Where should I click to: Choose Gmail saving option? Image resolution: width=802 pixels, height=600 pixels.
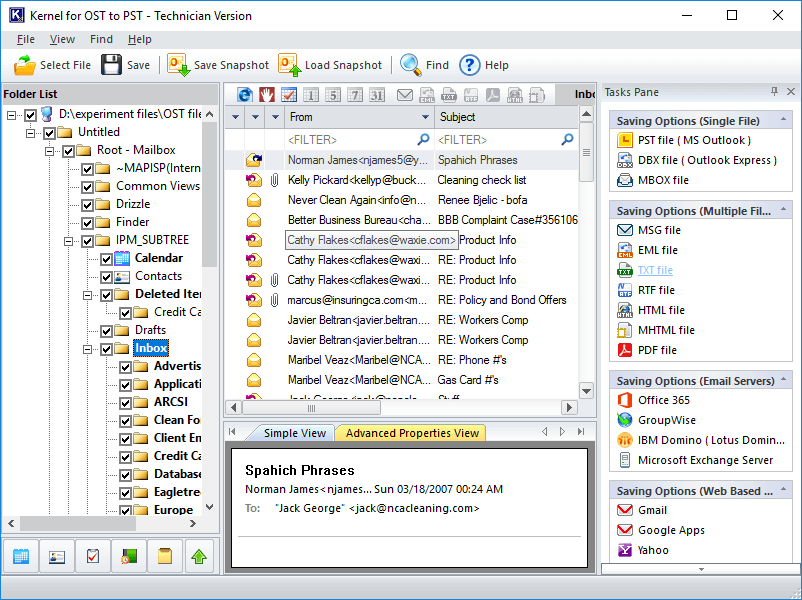652,510
